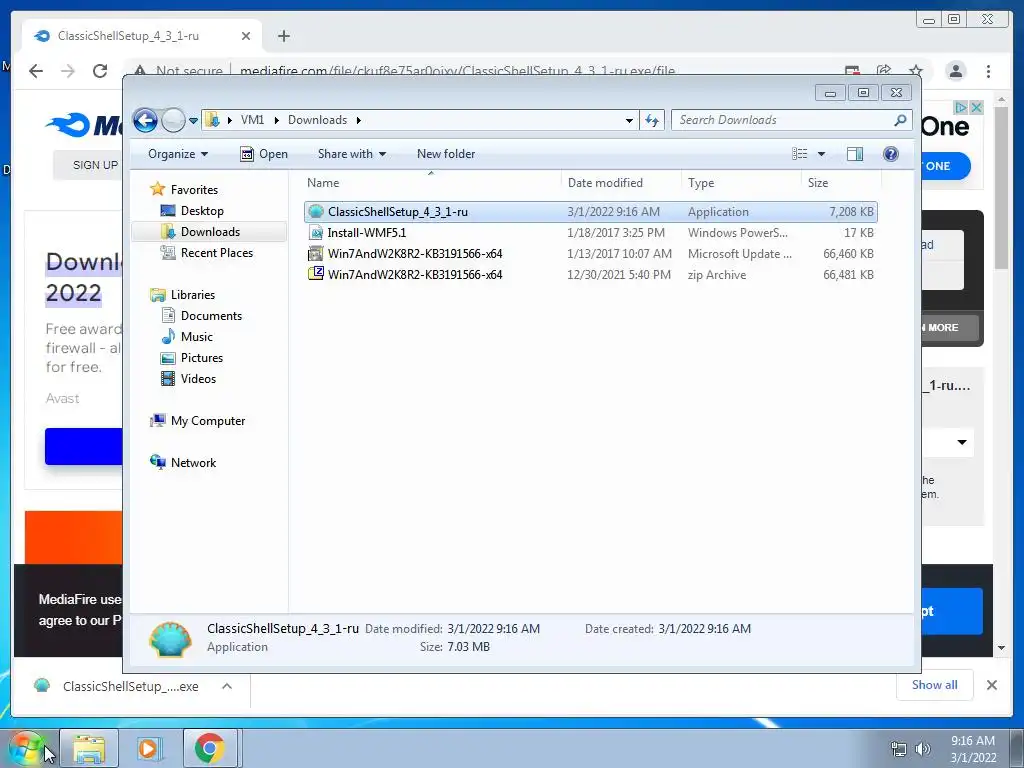The image size is (1024, 768).
Task: Open Chrome's three-dot menu
Action: [x=988, y=71]
